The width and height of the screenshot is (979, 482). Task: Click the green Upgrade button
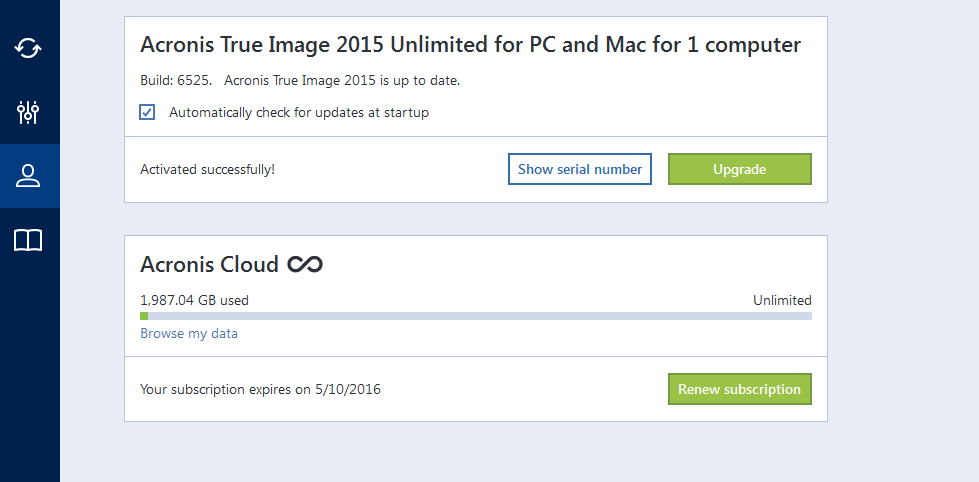(740, 169)
